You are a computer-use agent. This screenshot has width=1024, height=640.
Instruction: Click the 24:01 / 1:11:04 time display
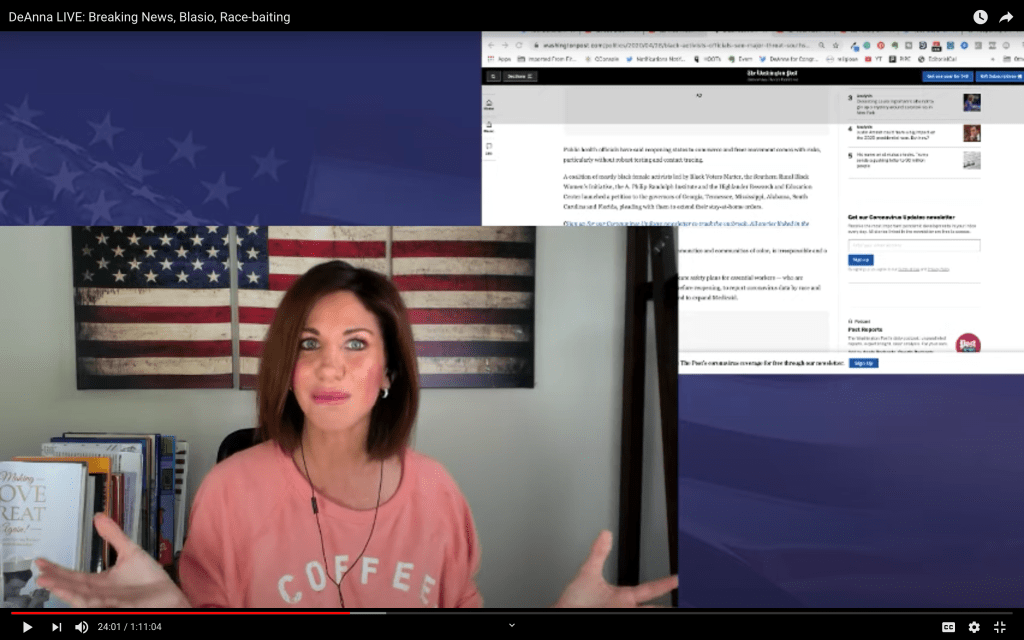(x=129, y=627)
